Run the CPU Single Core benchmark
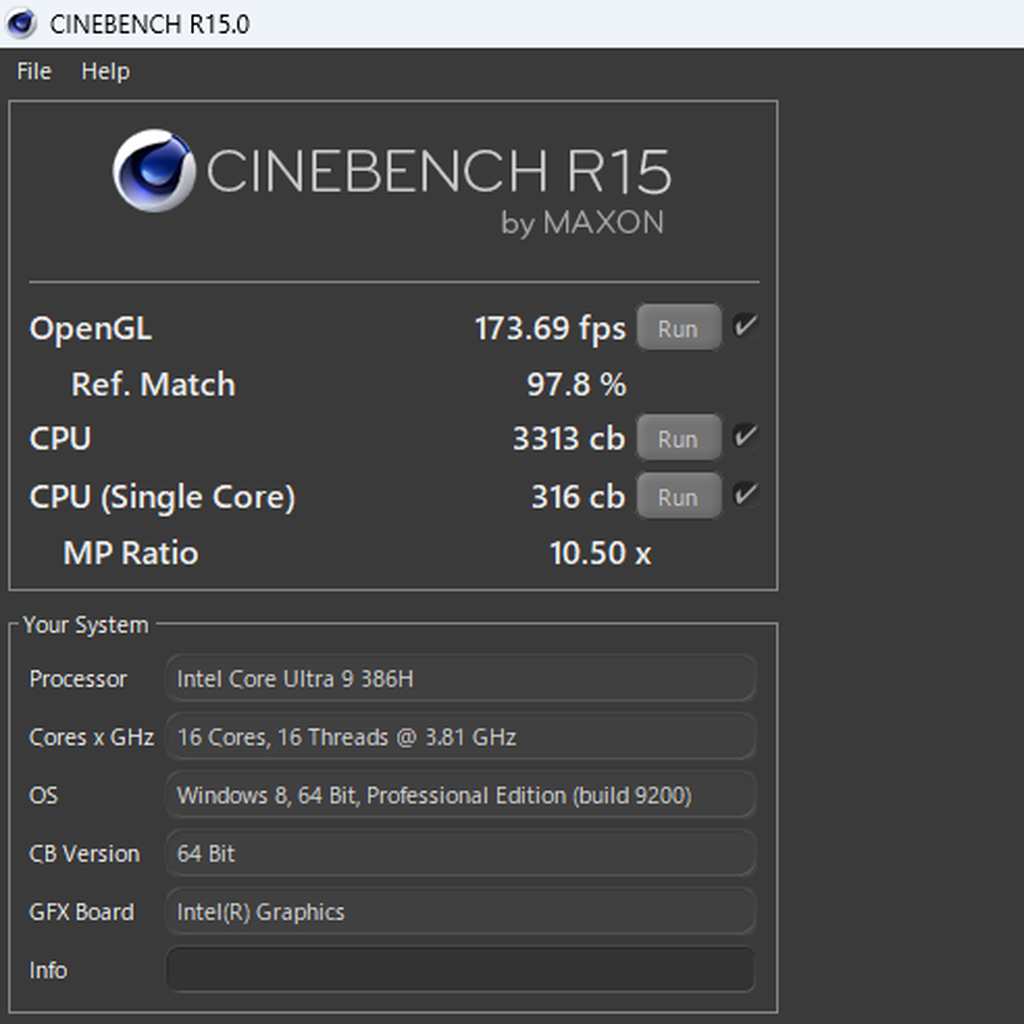Viewport: 1024px width, 1024px height. click(679, 496)
